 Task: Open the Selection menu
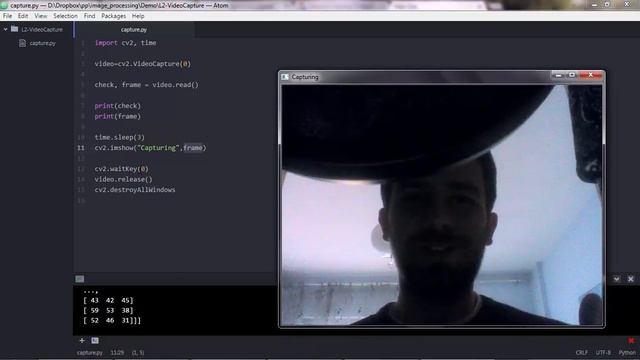pyautogui.click(x=65, y=16)
